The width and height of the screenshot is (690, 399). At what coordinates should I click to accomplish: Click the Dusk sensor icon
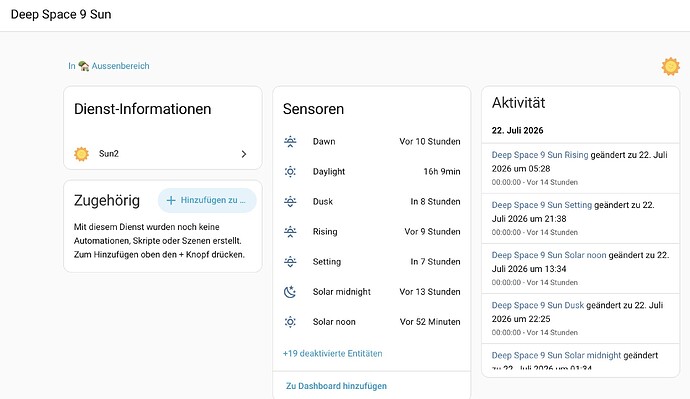click(x=290, y=201)
